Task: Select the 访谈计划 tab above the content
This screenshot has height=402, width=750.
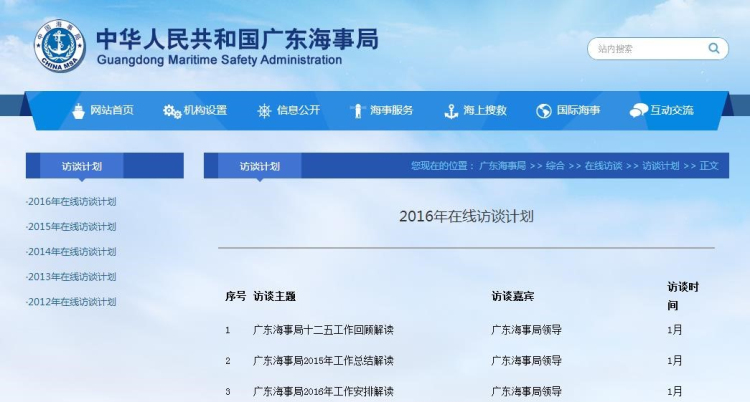Action: 259,166
